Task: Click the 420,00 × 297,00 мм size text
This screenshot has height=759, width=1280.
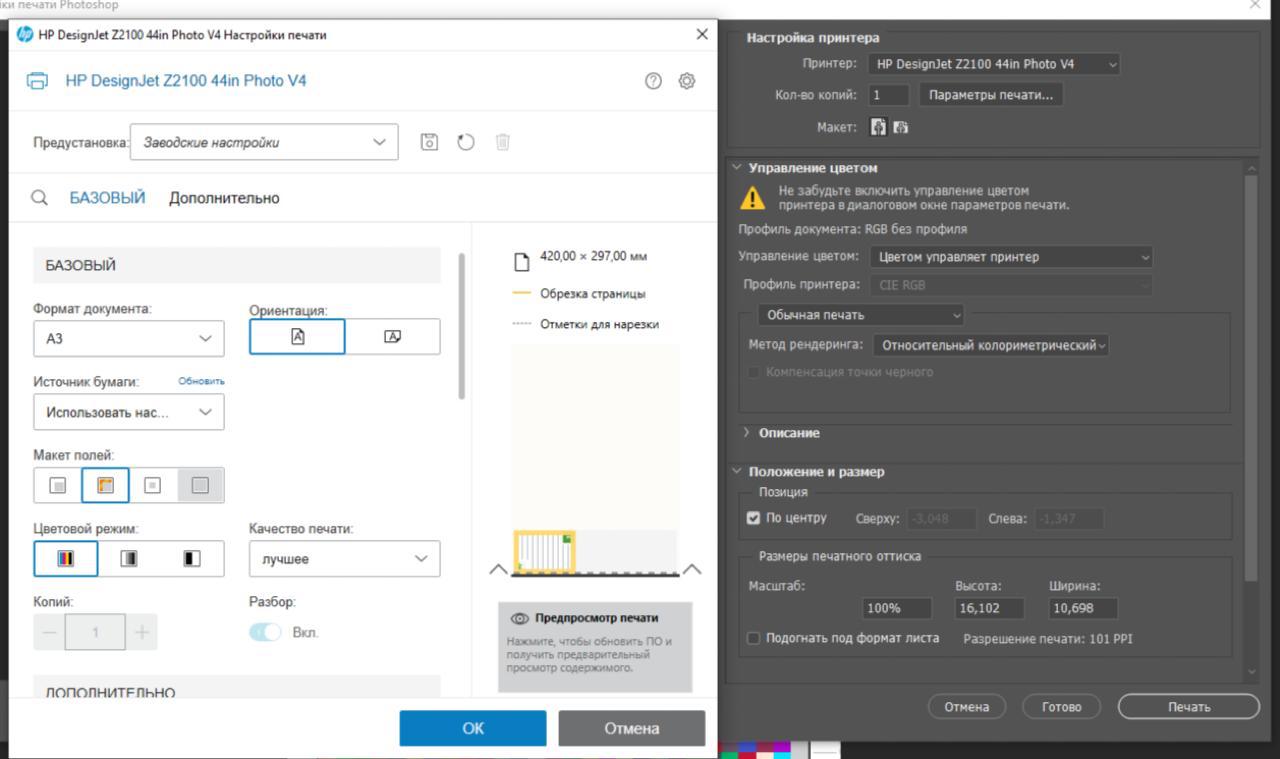Action: click(593, 257)
